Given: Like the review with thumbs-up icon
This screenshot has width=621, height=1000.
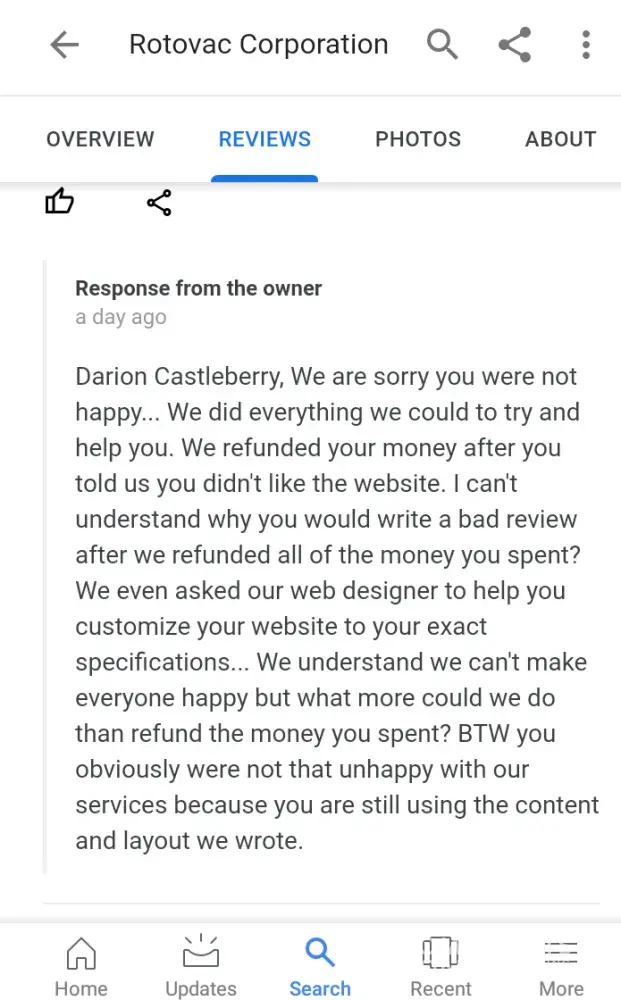Looking at the screenshot, I should 60,203.
